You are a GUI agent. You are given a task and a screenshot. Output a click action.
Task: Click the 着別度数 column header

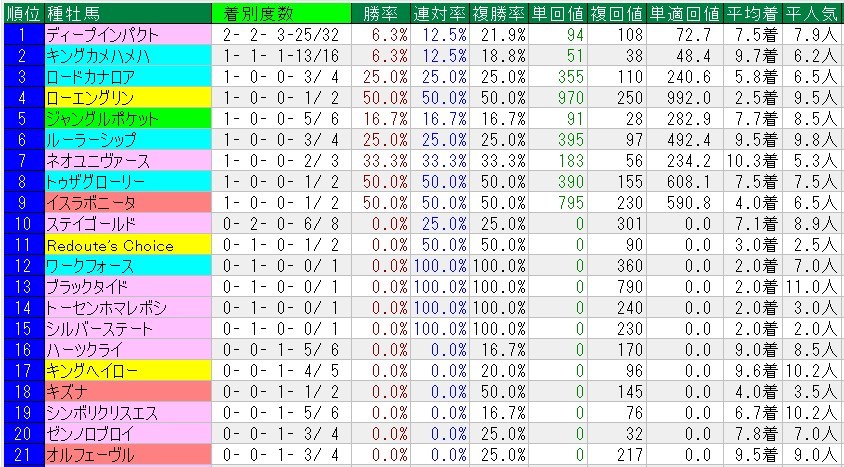(x=281, y=13)
